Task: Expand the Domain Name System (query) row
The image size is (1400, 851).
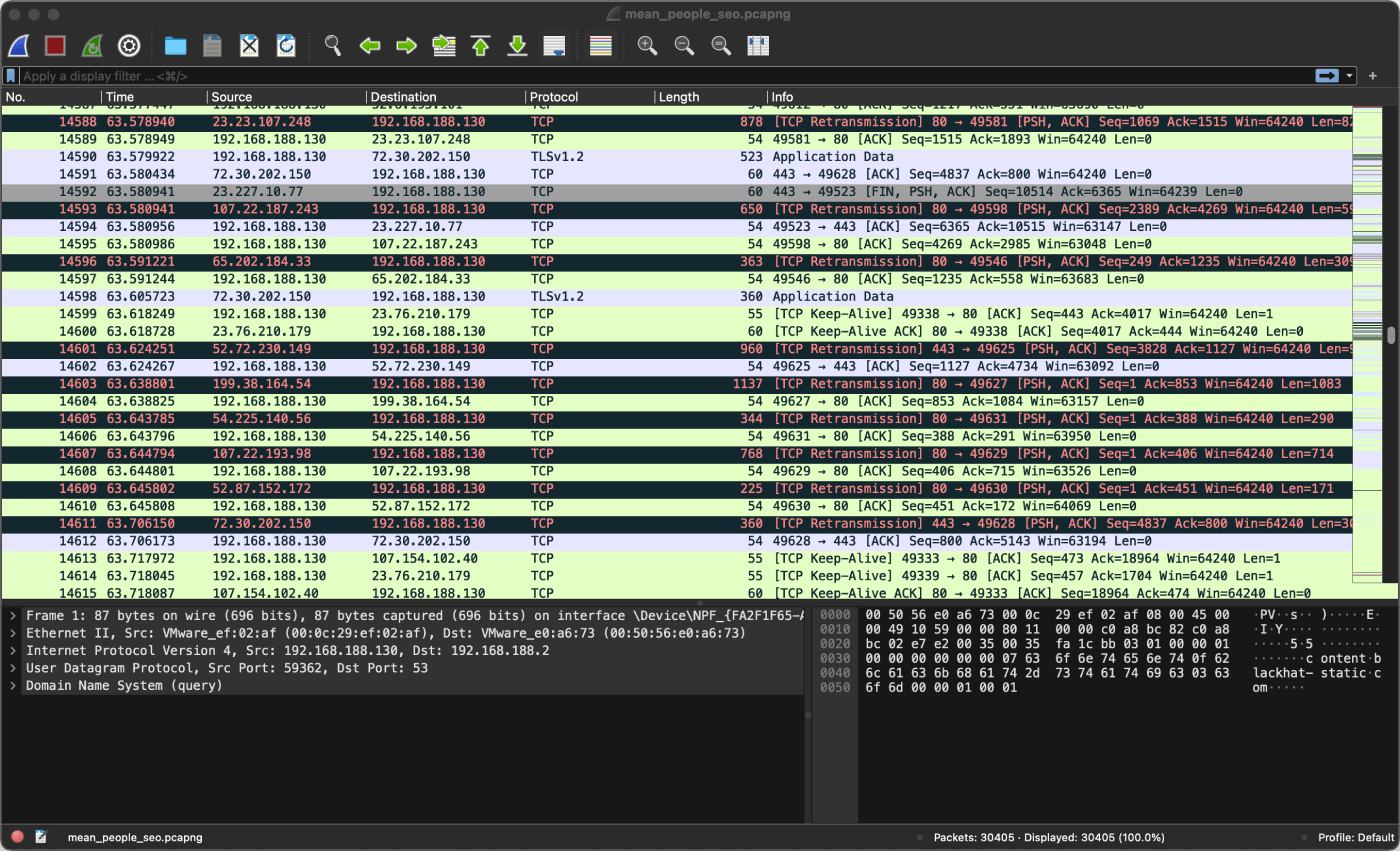Action: point(12,686)
